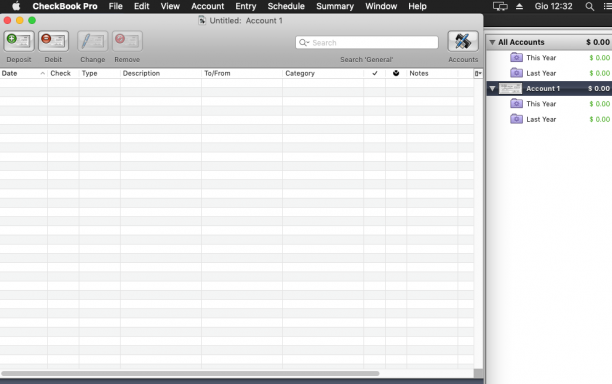Image resolution: width=612 pixels, height=384 pixels.
Task: Toggle Date column sort order
Action: [23, 73]
